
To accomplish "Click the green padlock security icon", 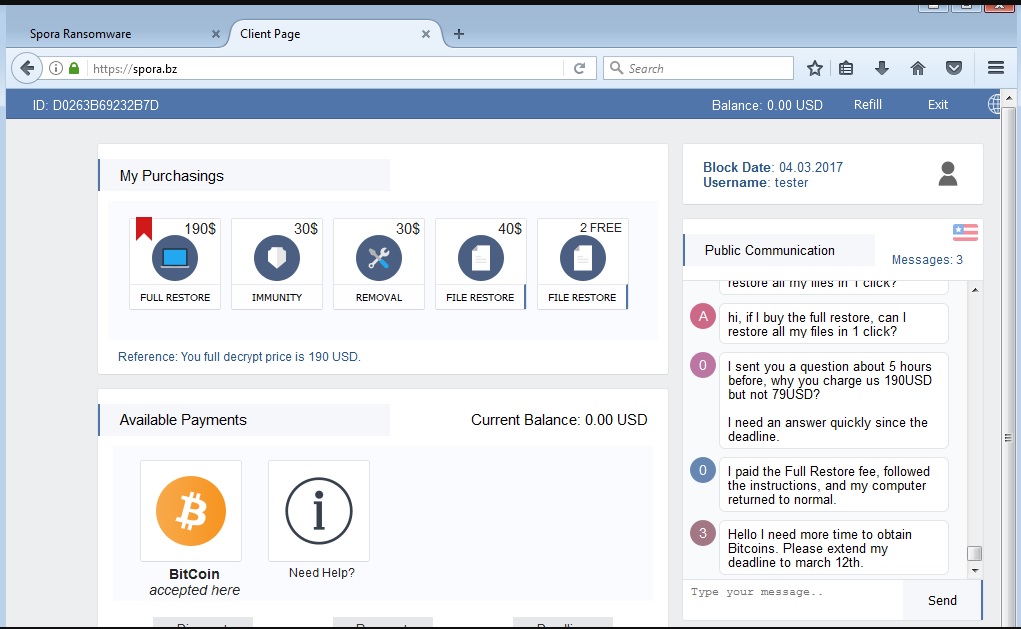I will click(x=74, y=68).
